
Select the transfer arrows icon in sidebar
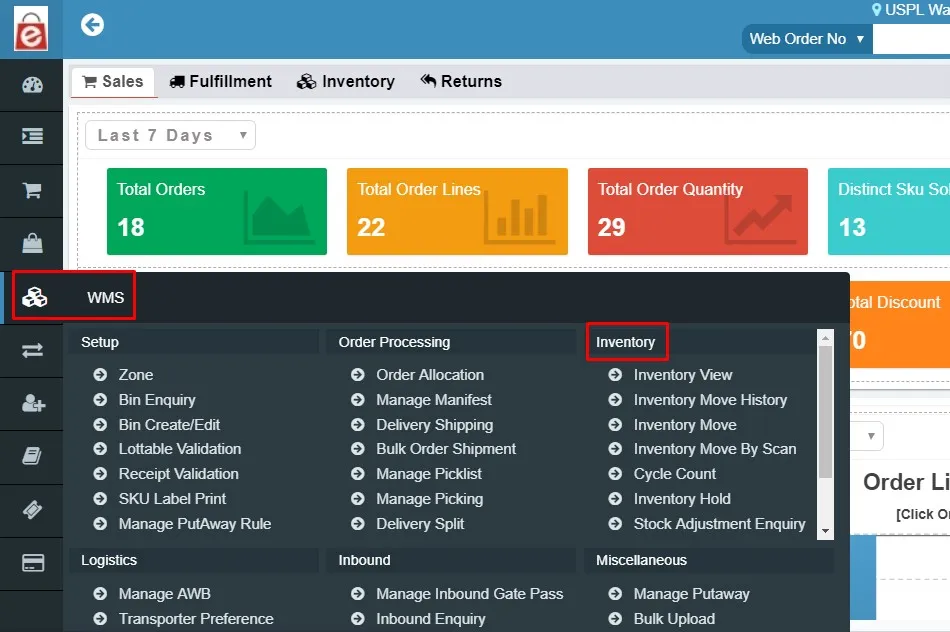pos(32,350)
